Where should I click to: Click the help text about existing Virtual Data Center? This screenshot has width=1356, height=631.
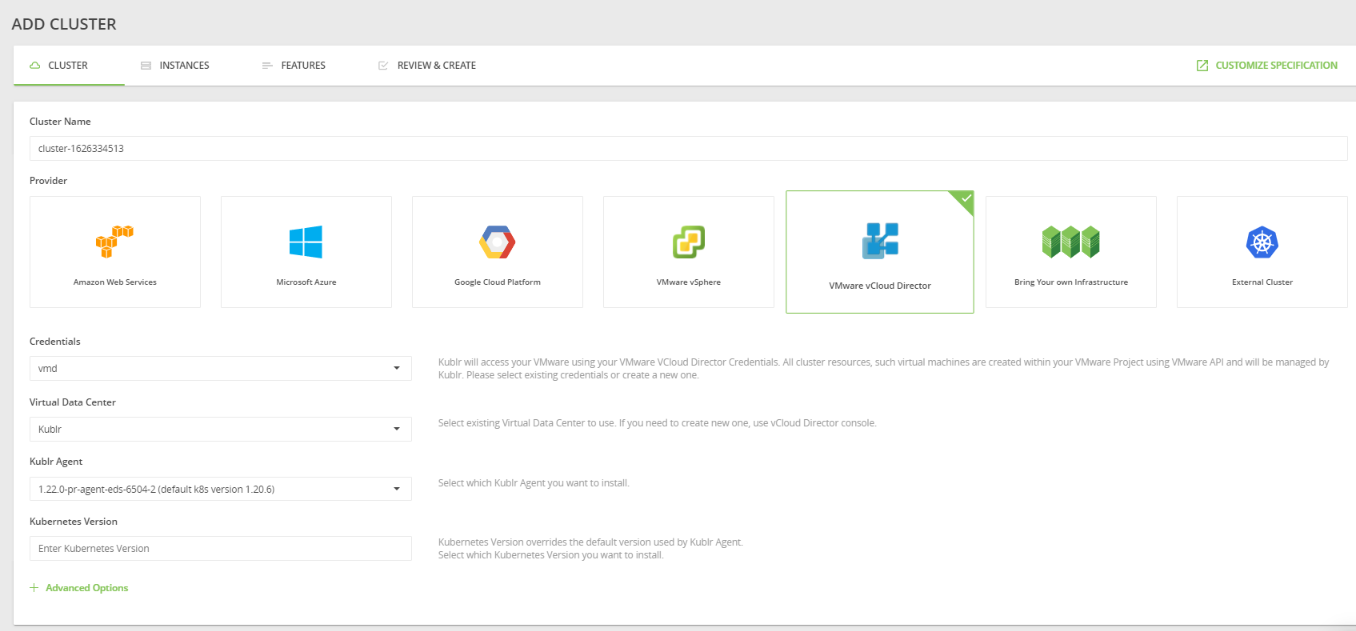[657, 423]
